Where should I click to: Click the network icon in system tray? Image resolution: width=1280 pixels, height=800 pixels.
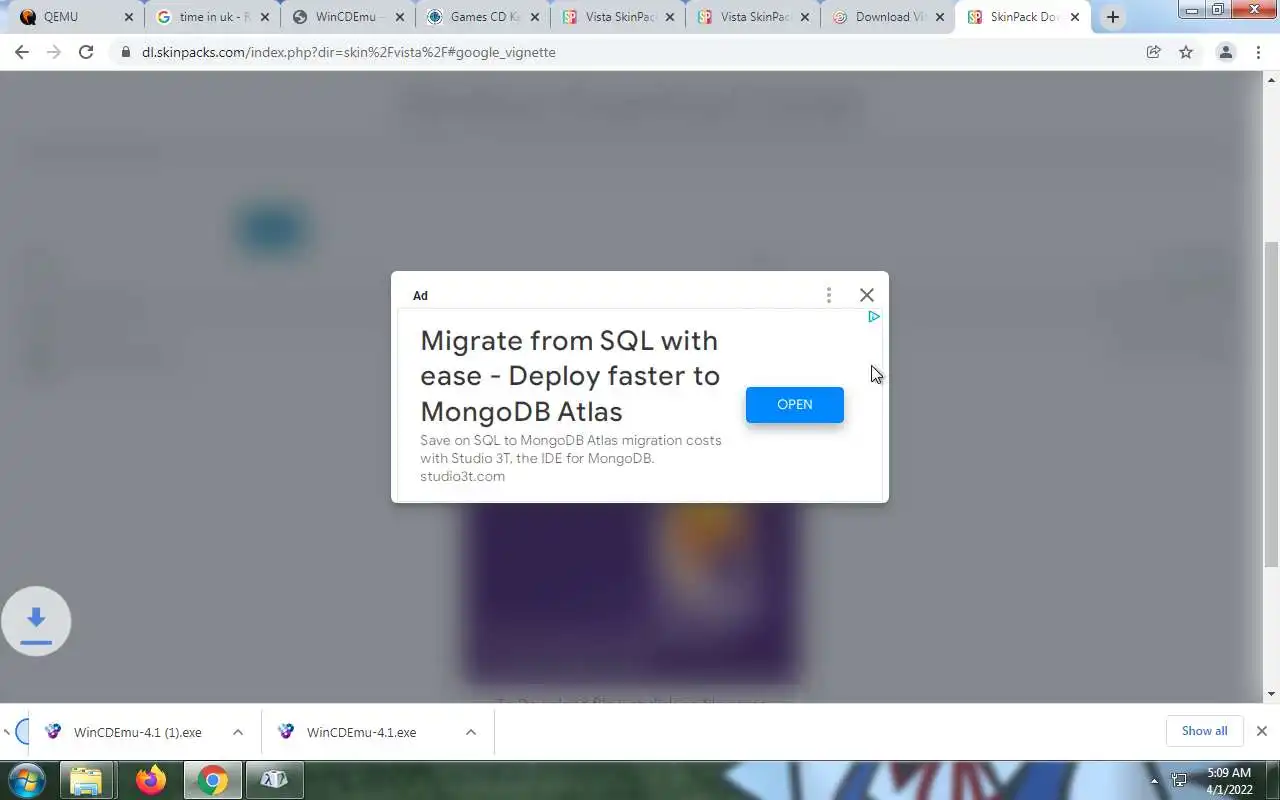click(x=1179, y=780)
